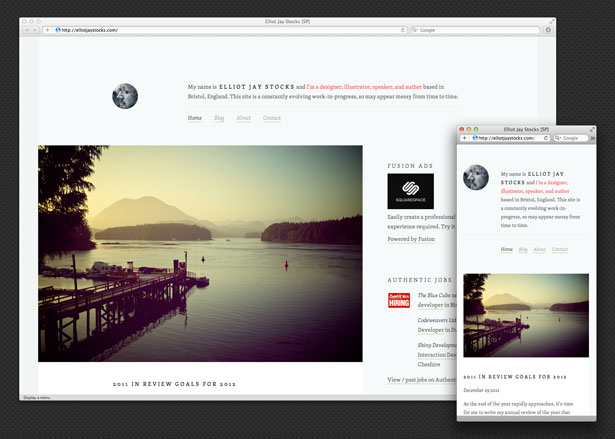The height and width of the screenshot is (439, 615).
Task: Click the fullscreen arrows in small window
Action: pos(592,129)
